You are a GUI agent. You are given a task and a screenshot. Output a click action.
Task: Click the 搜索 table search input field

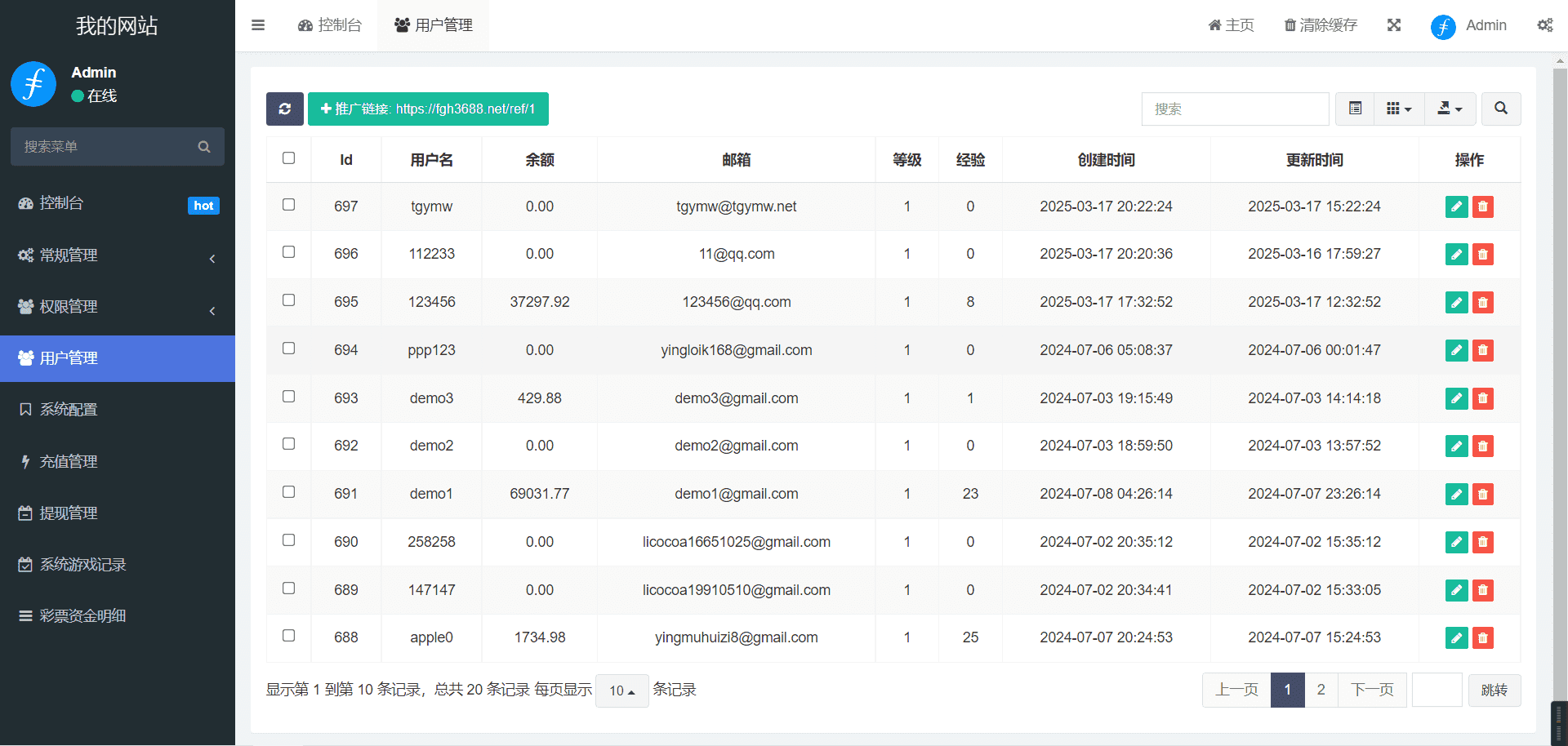pos(1234,109)
